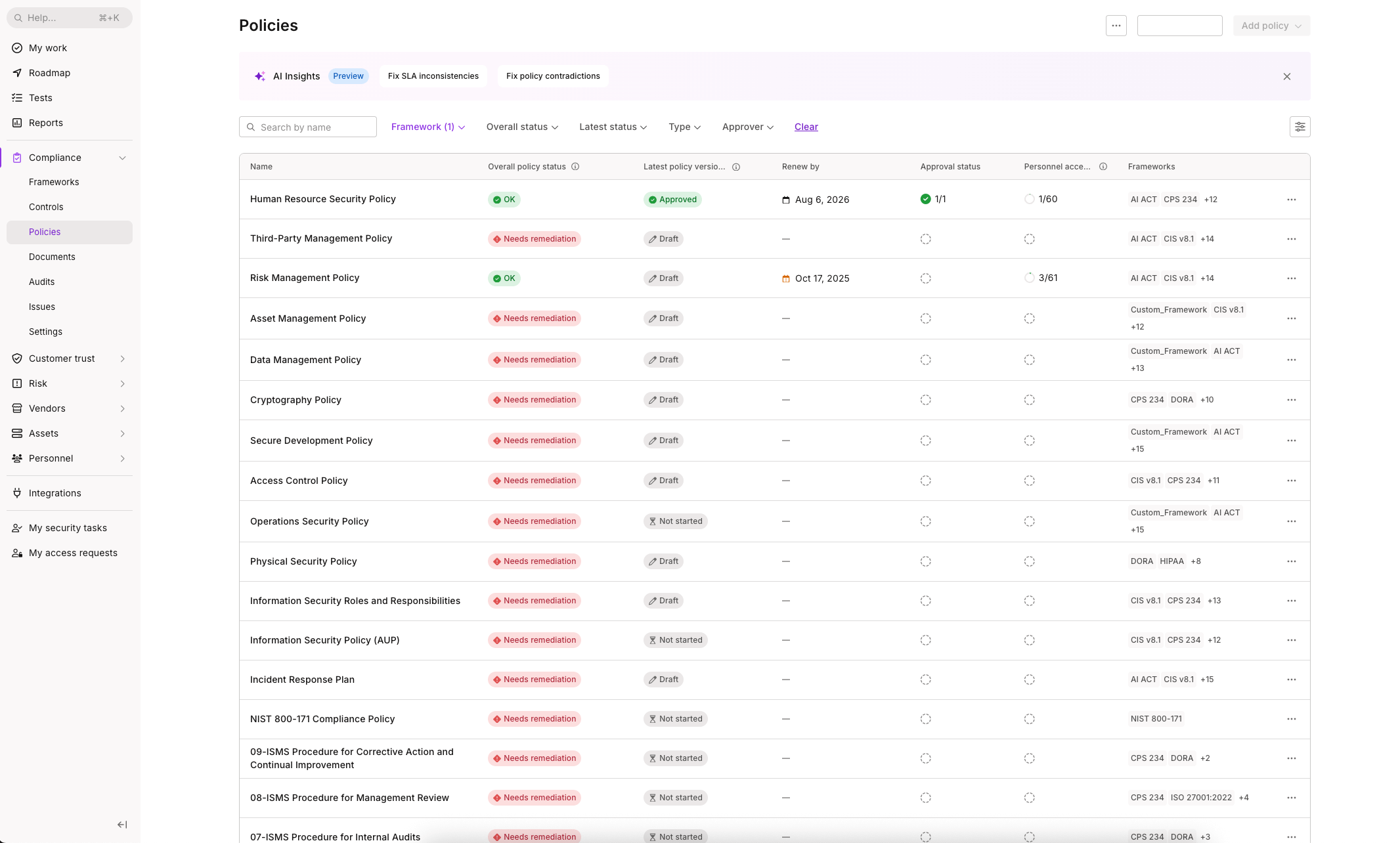Open Documents under Compliance
This screenshot has height=843, width=1400.
point(52,257)
